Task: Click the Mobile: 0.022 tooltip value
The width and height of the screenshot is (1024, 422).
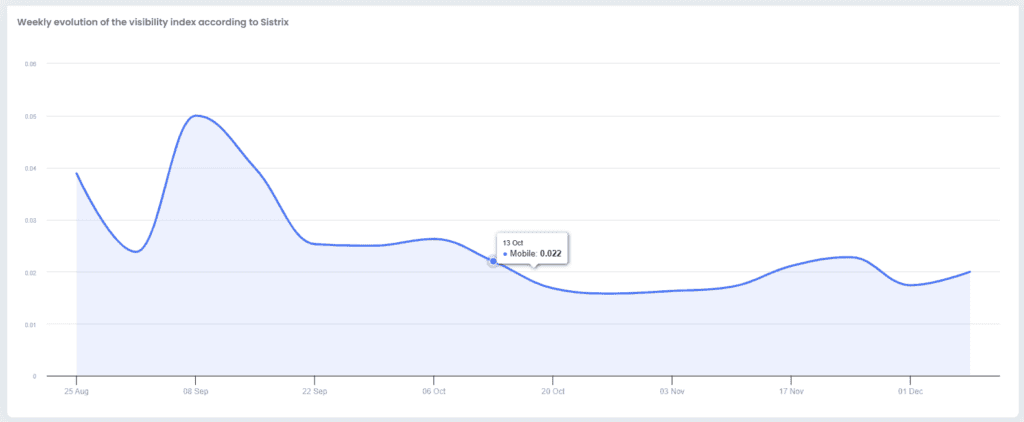Action: [536, 254]
